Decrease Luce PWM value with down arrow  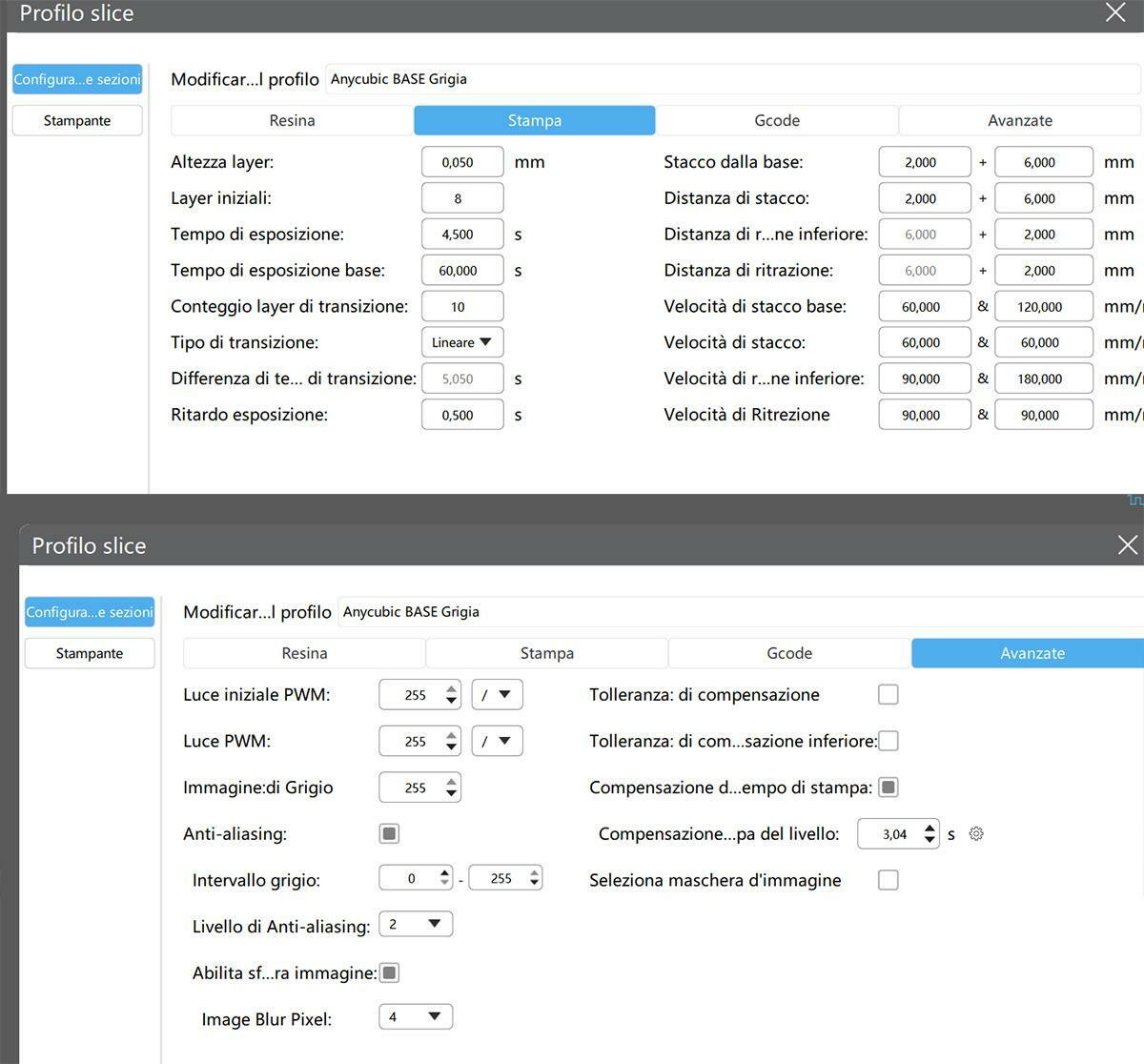pyautogui.click(x=451, y=747)
